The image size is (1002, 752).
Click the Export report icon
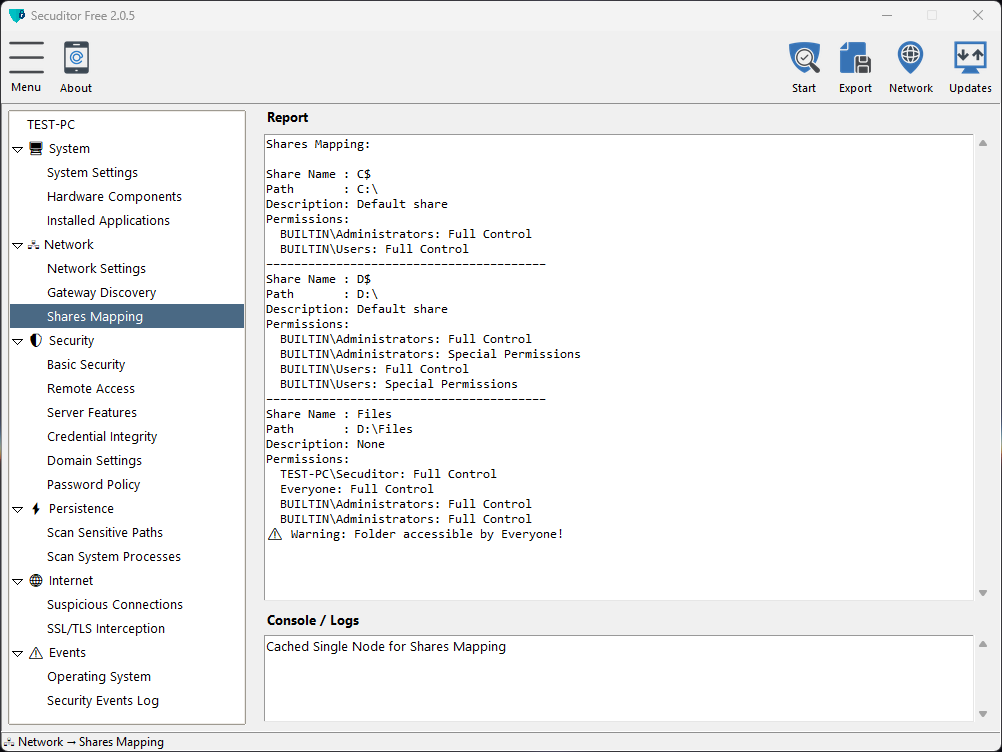[x=855, y=58]
